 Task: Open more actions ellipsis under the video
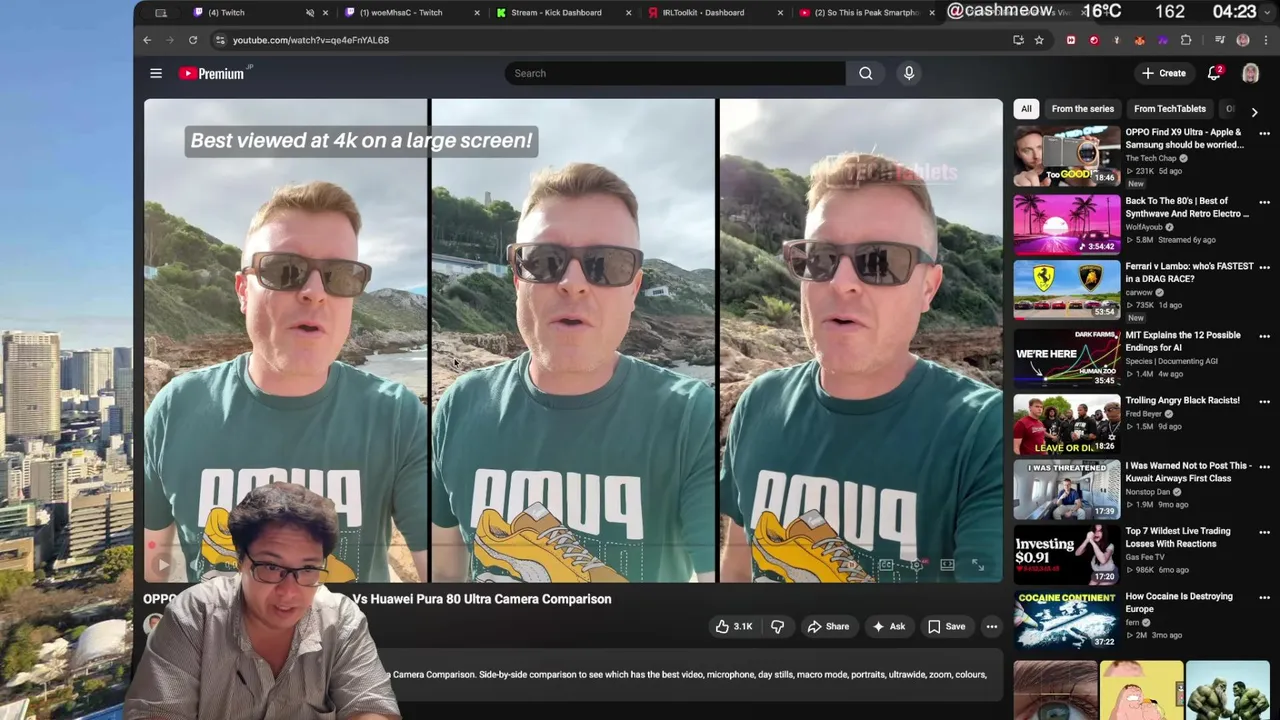pyautogui.click(x=992, y=627)
